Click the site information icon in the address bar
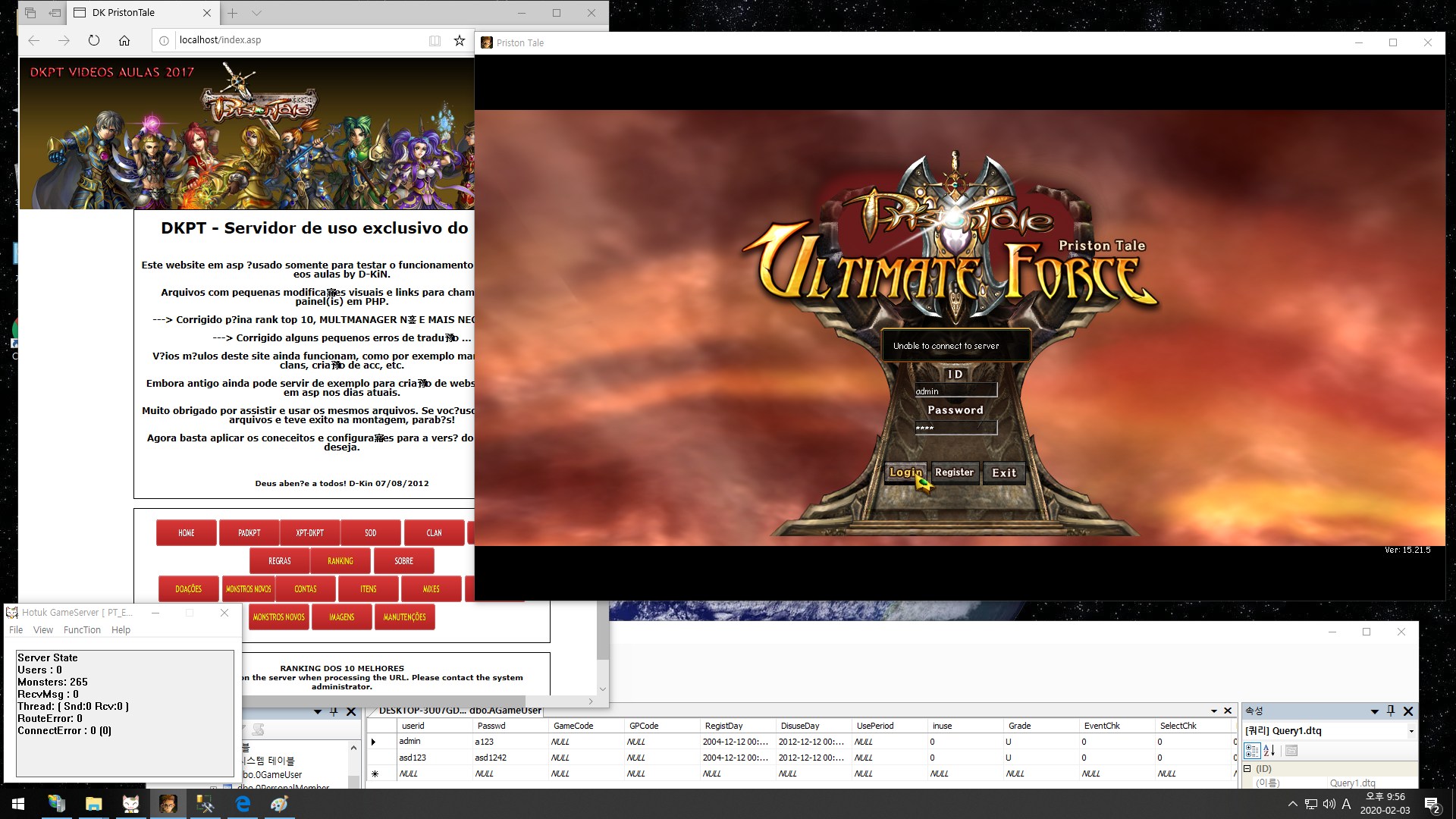 click(x=164, y=40)
